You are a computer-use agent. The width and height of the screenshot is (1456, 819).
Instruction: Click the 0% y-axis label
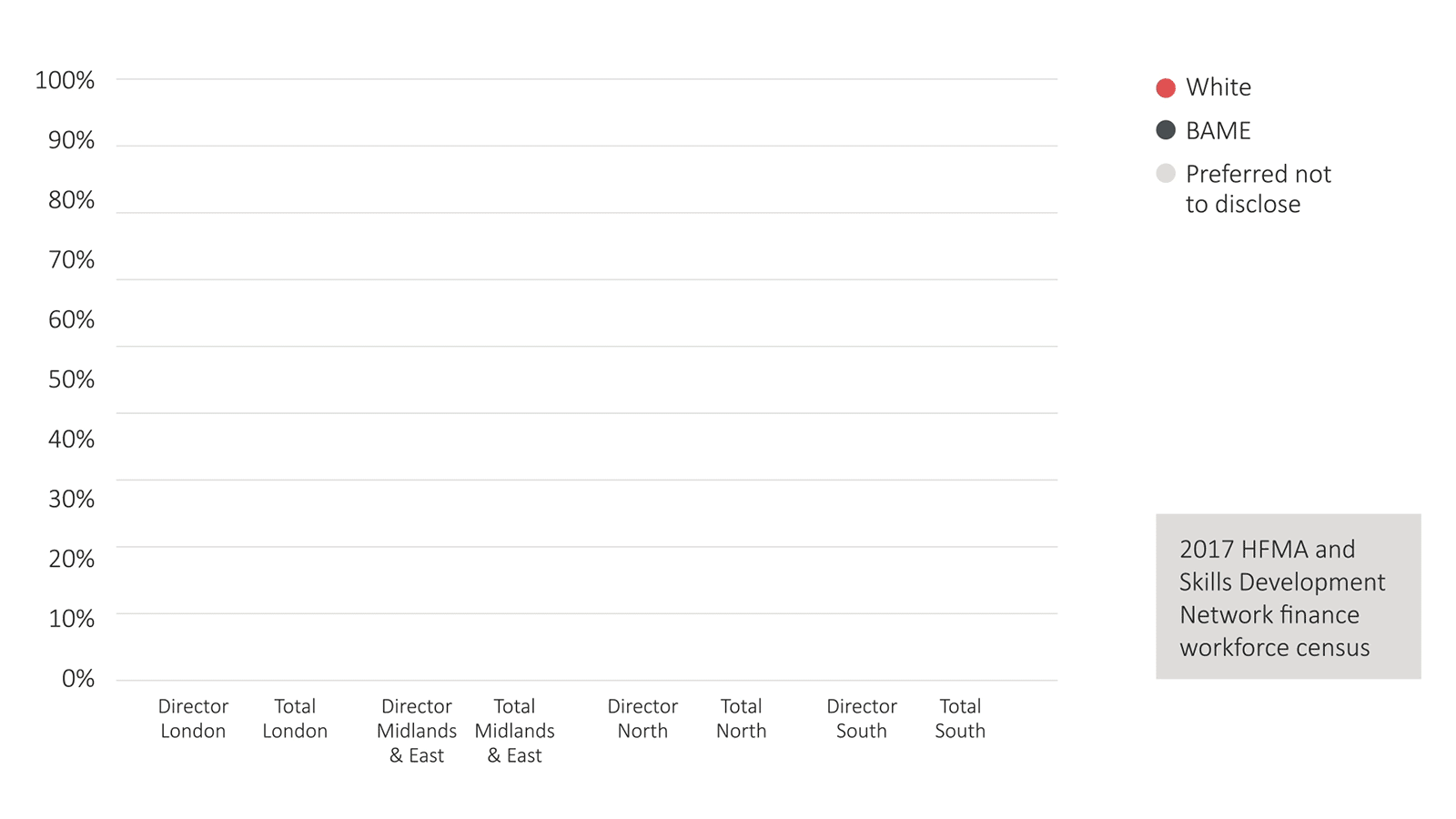click(78, 679)
